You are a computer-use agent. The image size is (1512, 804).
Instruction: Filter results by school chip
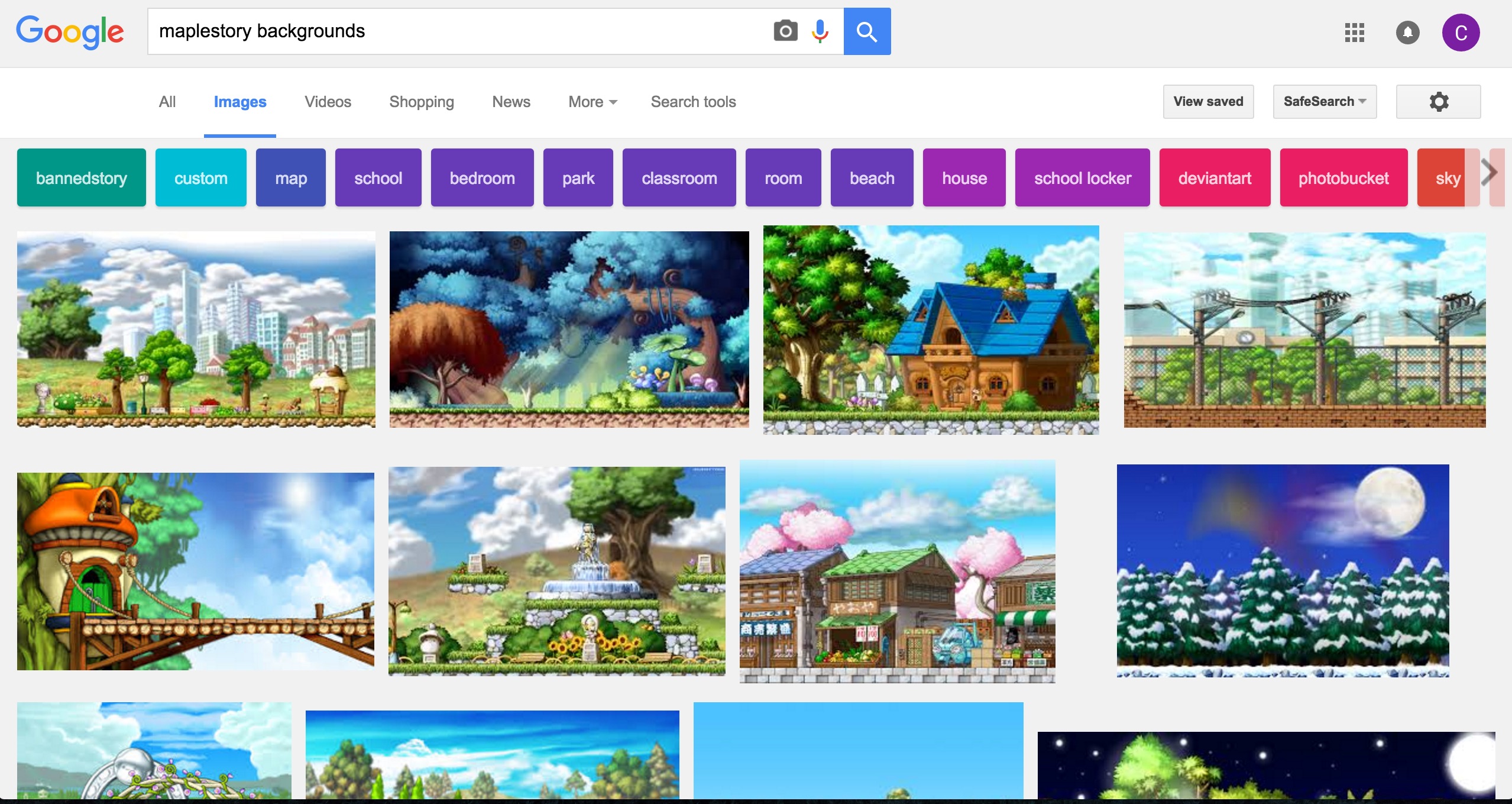point(378,177)
